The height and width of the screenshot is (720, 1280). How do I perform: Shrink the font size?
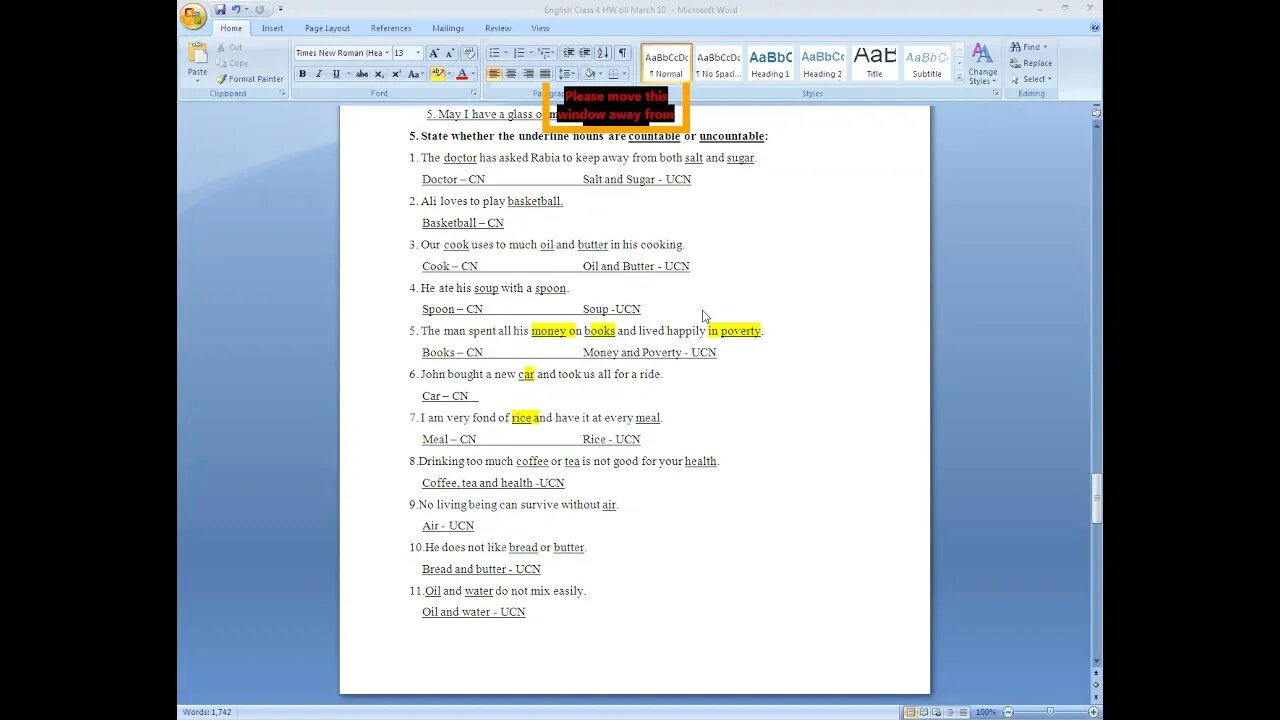point(448,53)
